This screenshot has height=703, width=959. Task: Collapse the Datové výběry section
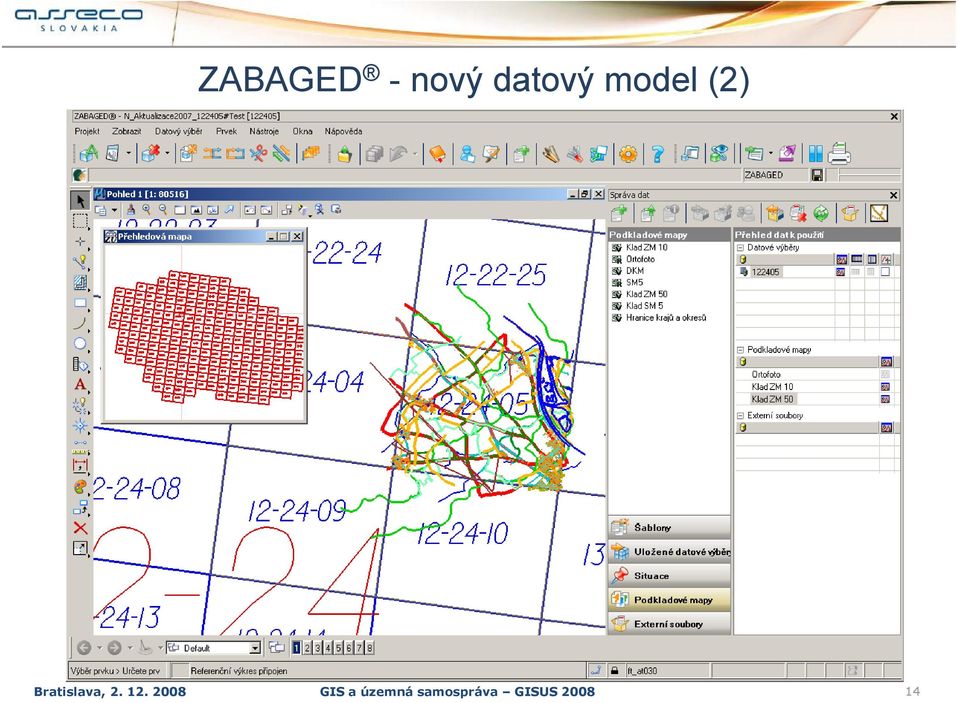740,248
